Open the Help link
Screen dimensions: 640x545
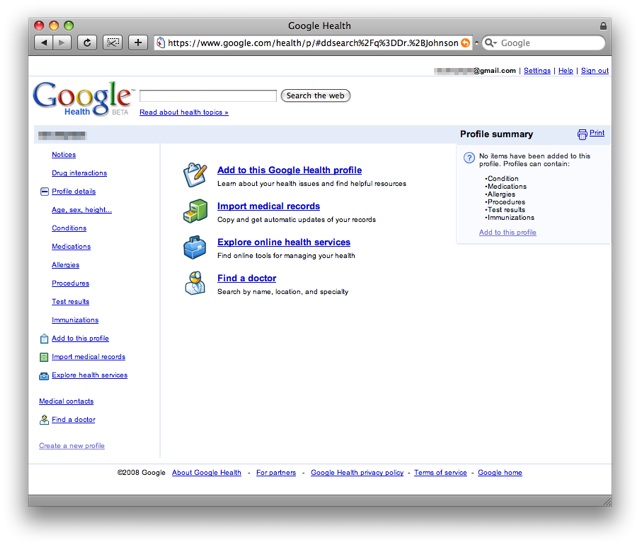point(565,71)
